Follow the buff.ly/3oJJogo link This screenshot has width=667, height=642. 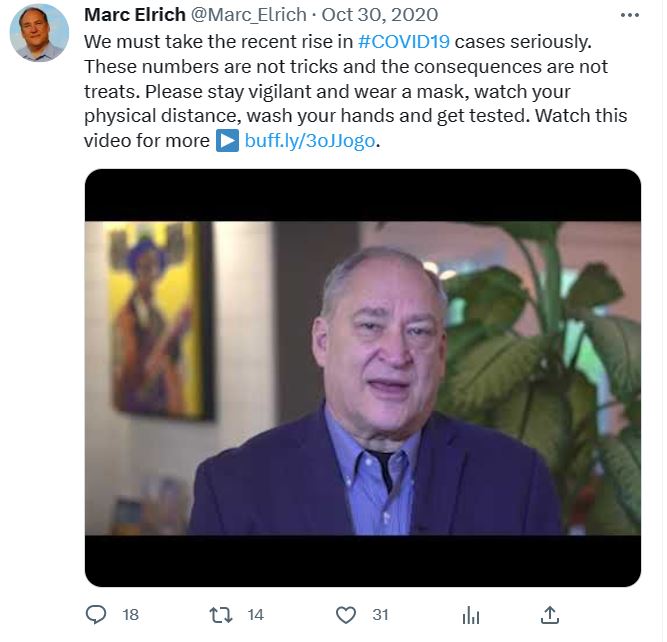pos(312,142)
